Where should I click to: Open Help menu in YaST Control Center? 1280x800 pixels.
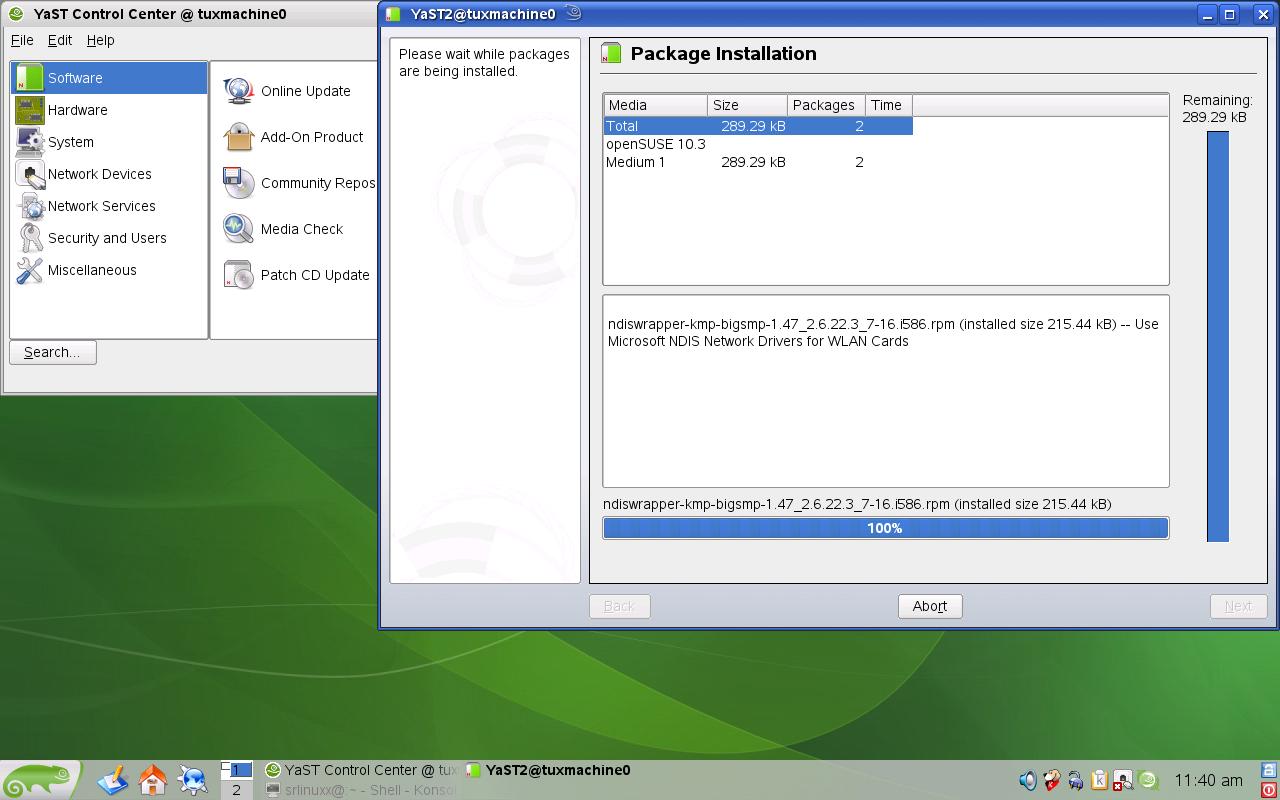pyautogui.click(x=100, y=40)
